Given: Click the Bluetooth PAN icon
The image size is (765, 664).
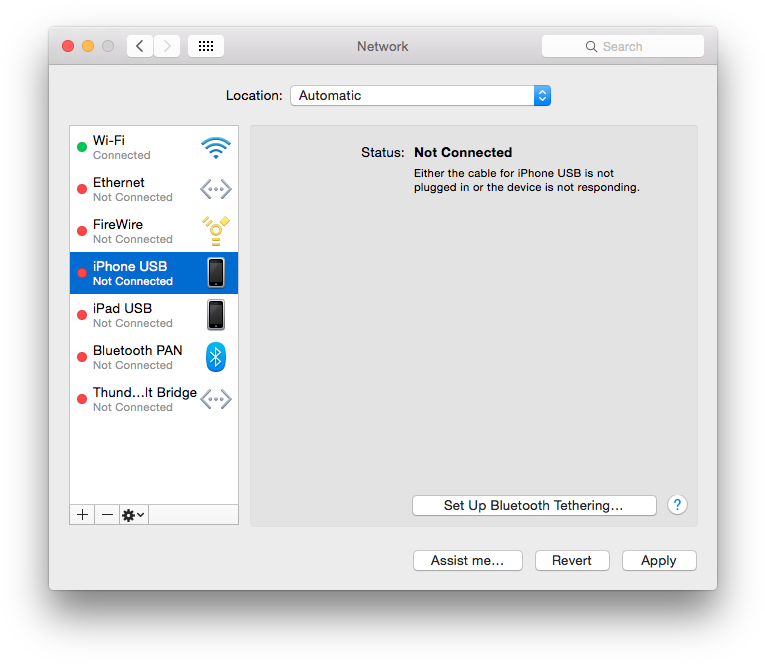Looking at the screenshot, I should [216, 357].
